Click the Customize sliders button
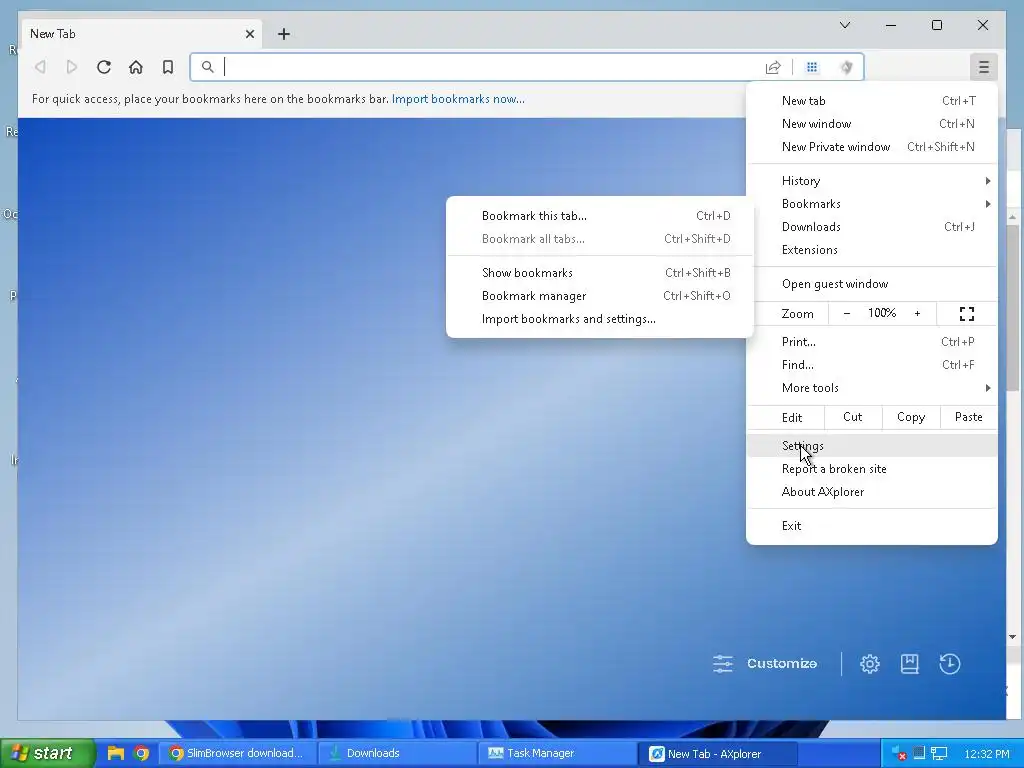This screenshot has height=768, width=1024. tap(765, 664)
